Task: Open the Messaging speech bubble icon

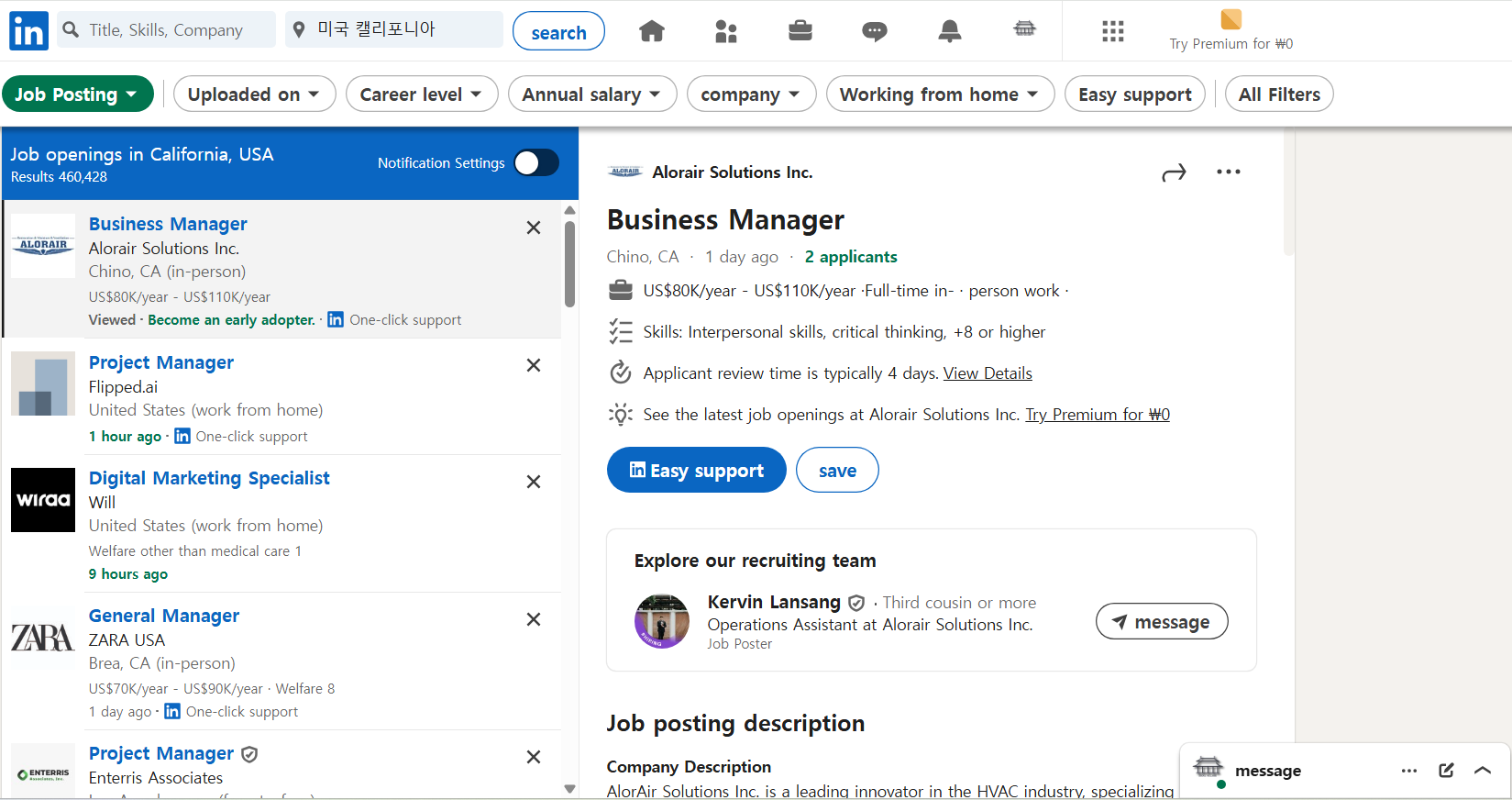Action: coord(875,32)
